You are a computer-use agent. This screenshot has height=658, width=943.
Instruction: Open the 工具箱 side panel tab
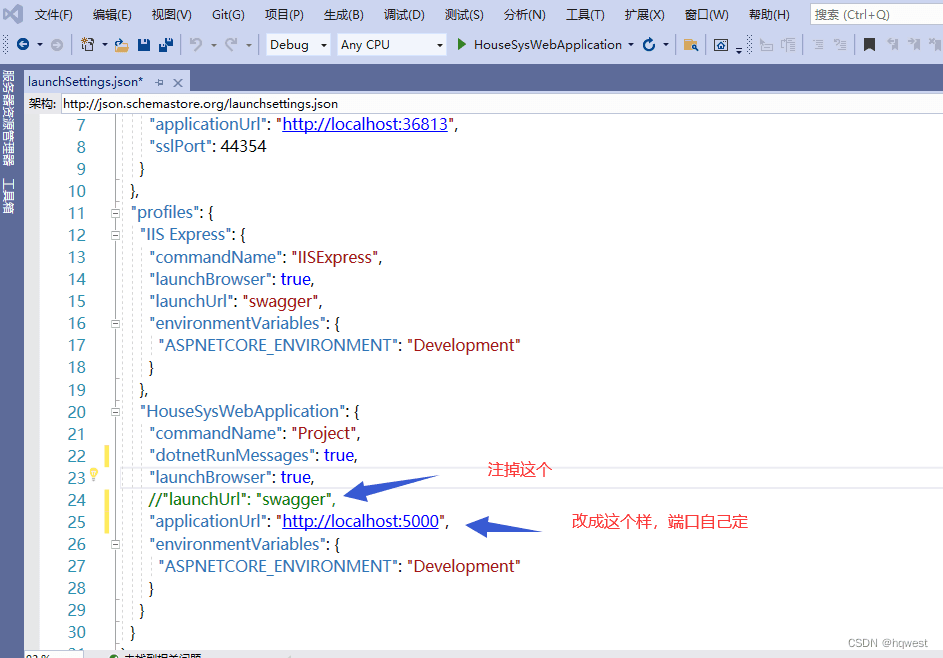(8, 196)
